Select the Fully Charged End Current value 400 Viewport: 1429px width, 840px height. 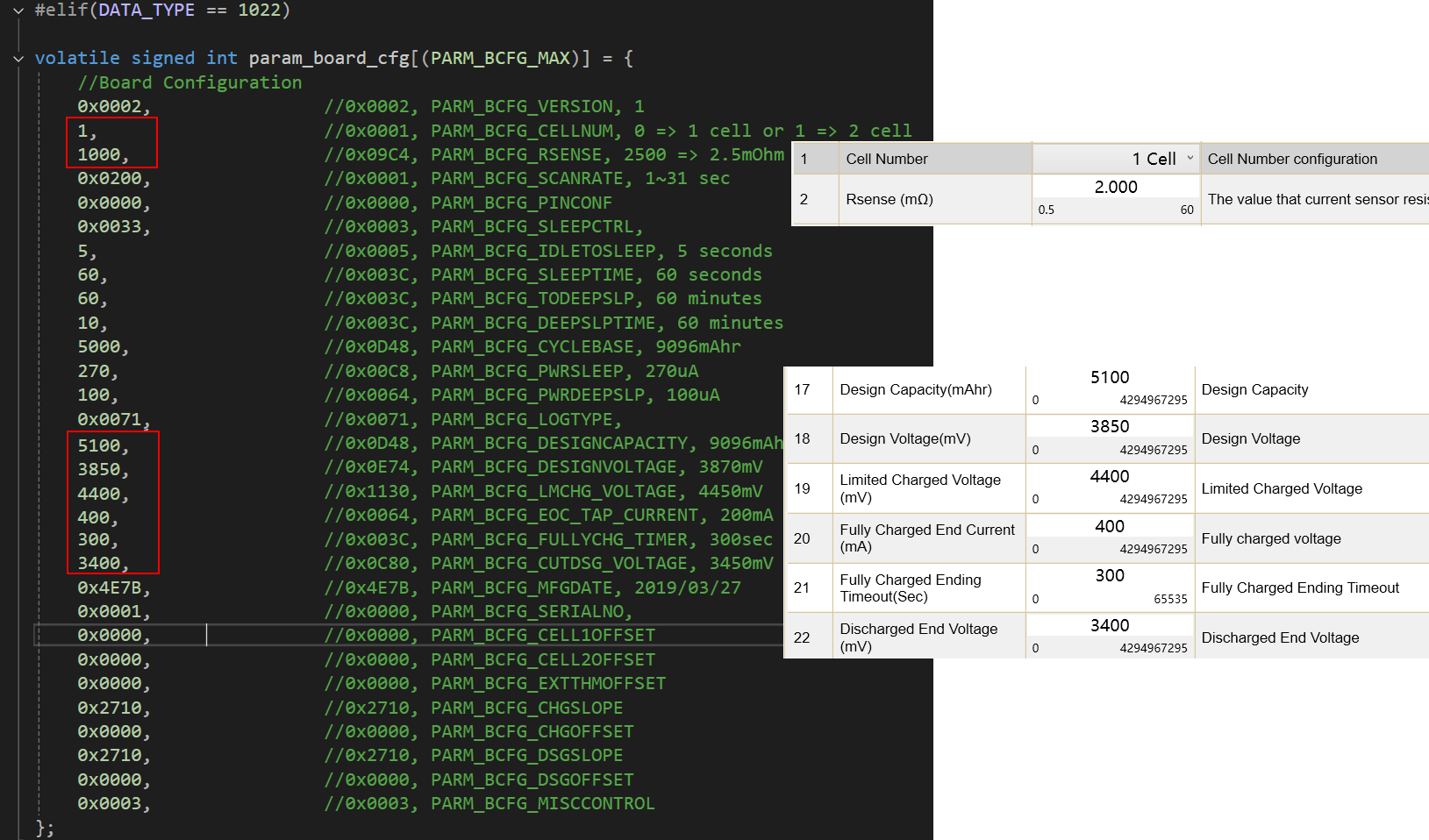coord(1110,526)
